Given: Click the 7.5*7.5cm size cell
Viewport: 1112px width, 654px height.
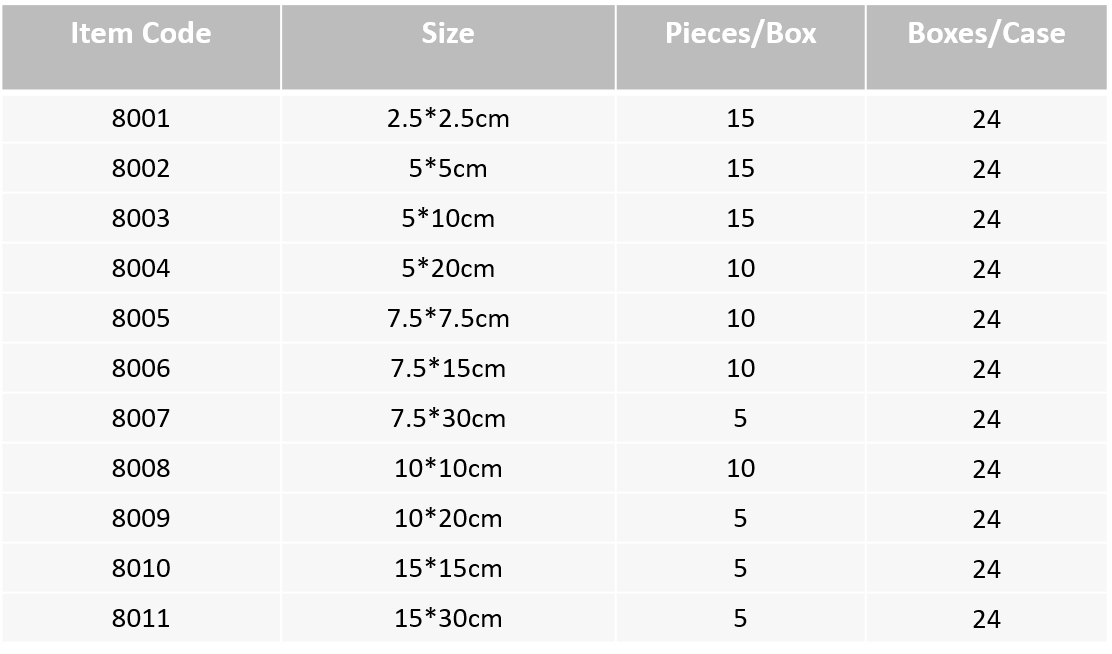Looking at the screenshot, I should [x=448, y=318].
